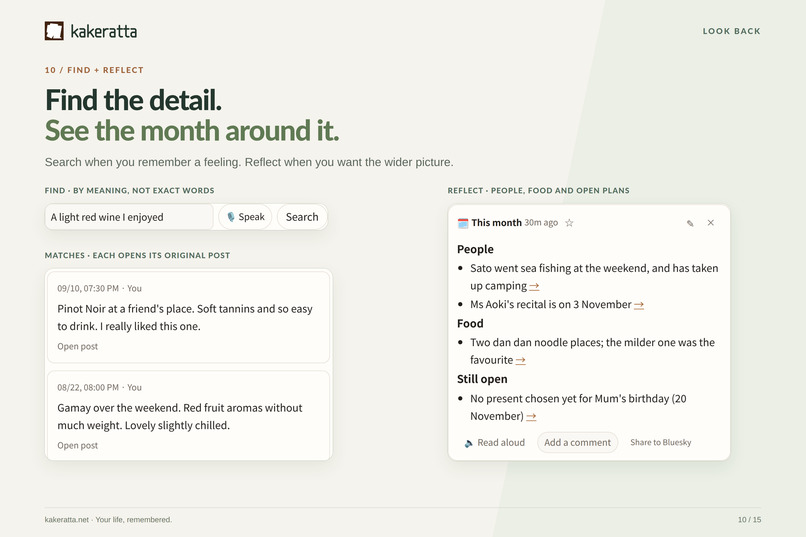This screenshot has height=537, width=806.
Task: Click the No present chosen yet bullet
Action: (x=578, y=408)
